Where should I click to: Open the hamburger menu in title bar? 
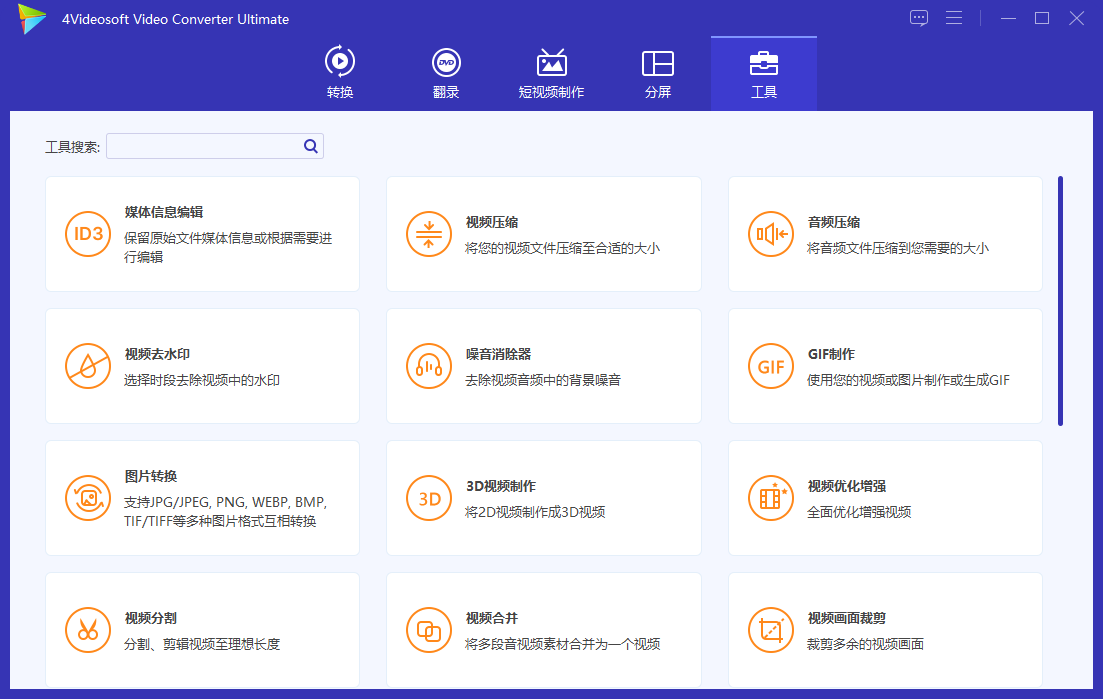tap(954, 18)
